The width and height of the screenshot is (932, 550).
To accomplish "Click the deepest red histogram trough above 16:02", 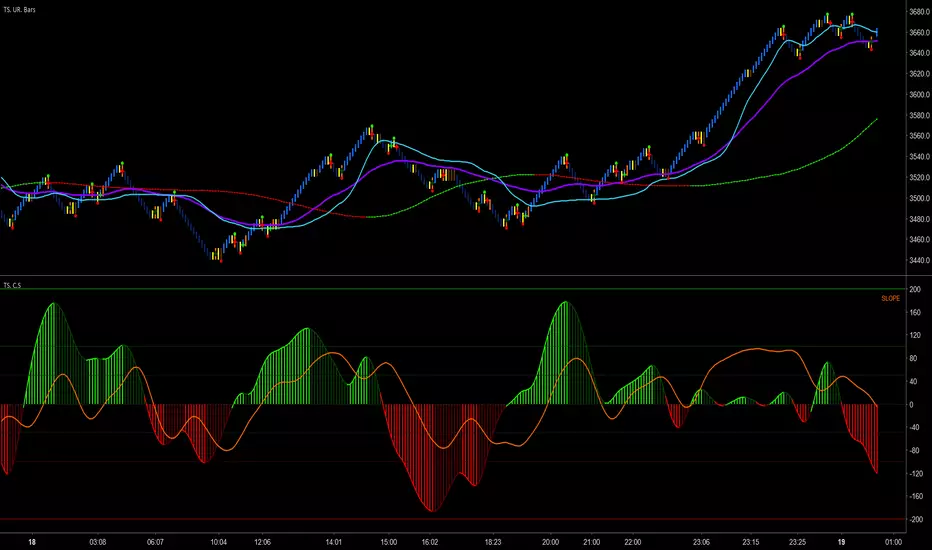I will [x=432, y=511].
